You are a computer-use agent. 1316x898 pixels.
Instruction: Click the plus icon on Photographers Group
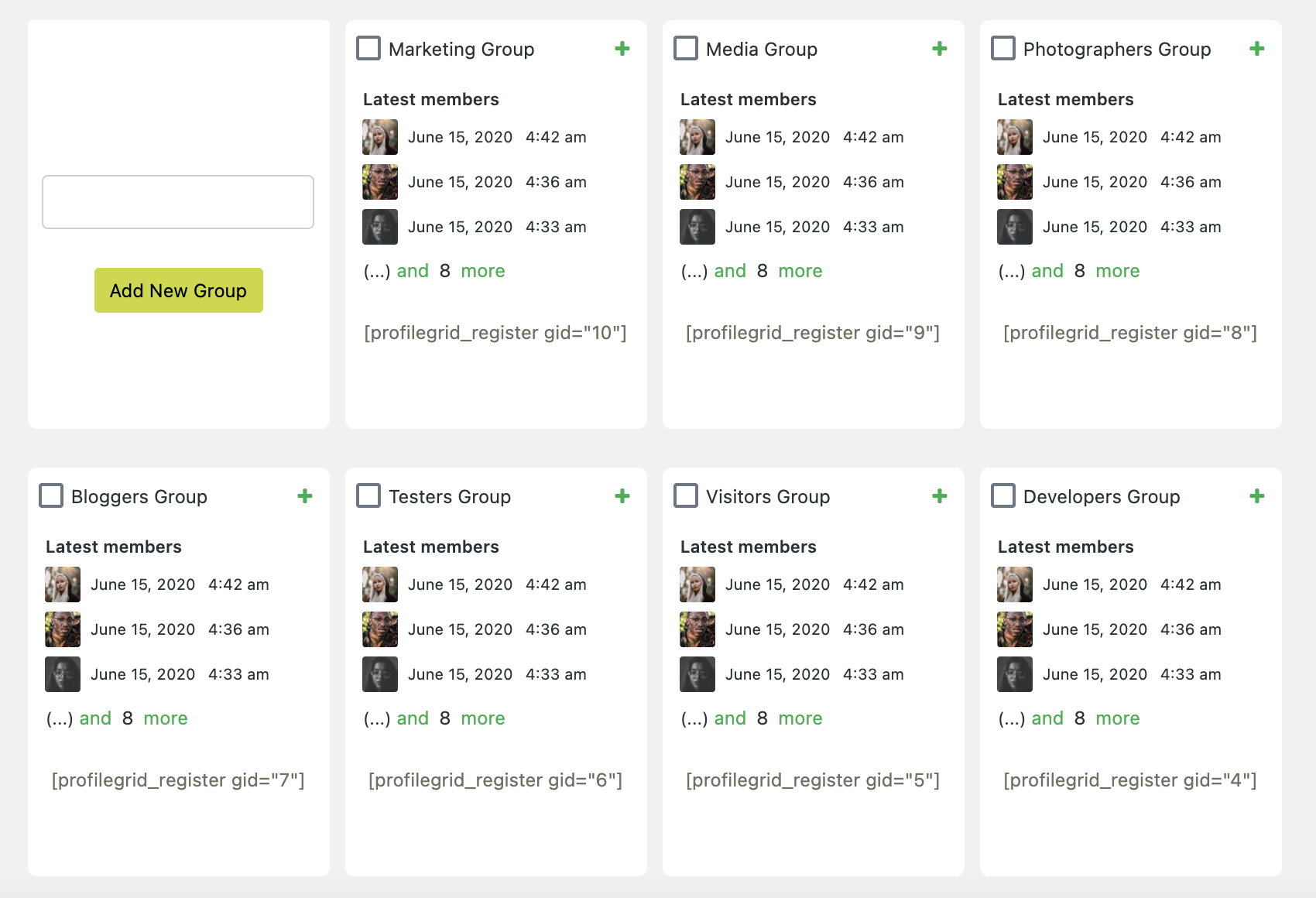(x=1257, y=48)
